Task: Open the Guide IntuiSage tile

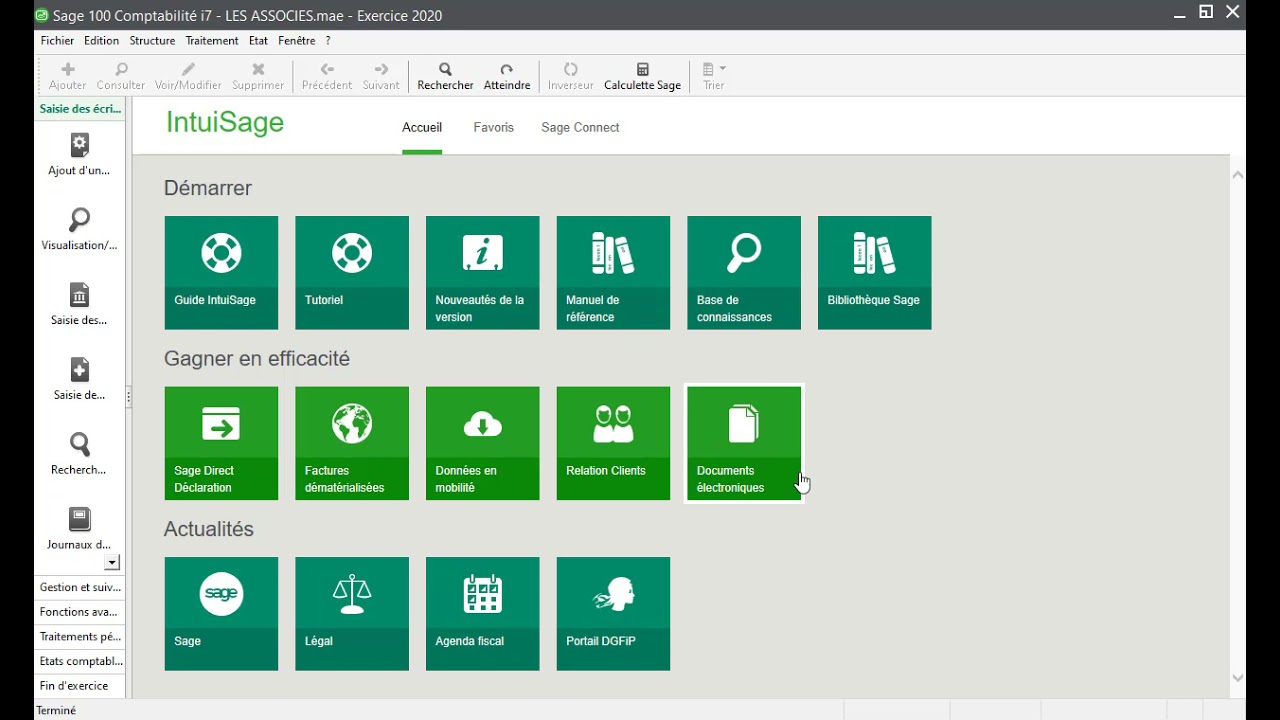Action: [221, 273]
